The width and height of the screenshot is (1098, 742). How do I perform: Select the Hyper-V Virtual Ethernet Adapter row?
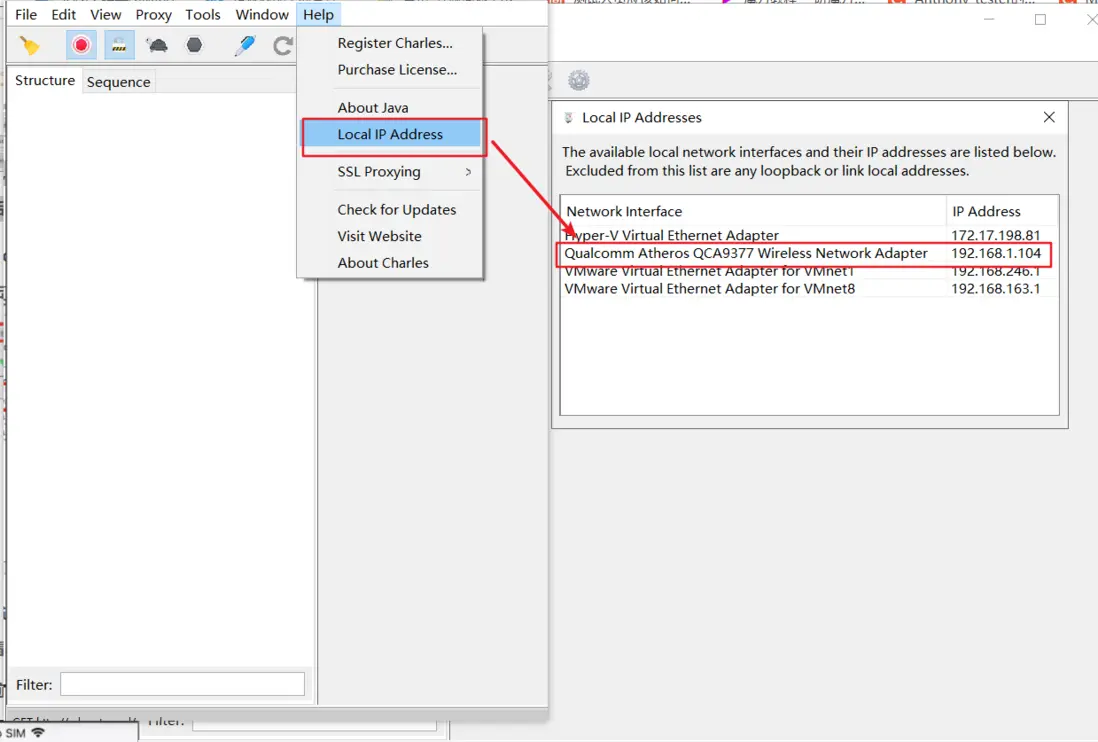[x=809, y=235]
